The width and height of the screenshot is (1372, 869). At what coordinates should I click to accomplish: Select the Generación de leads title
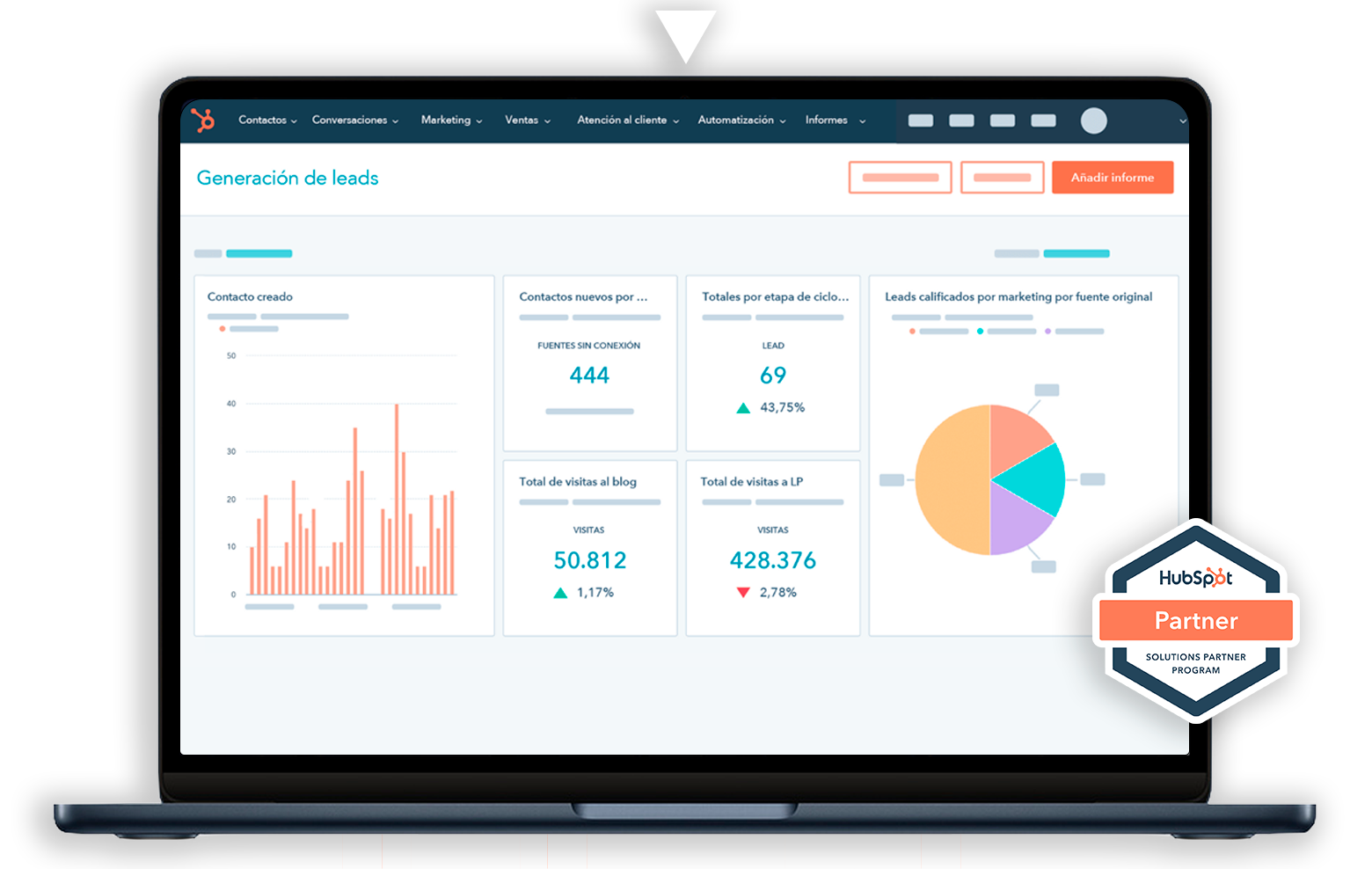pos(288,178)
